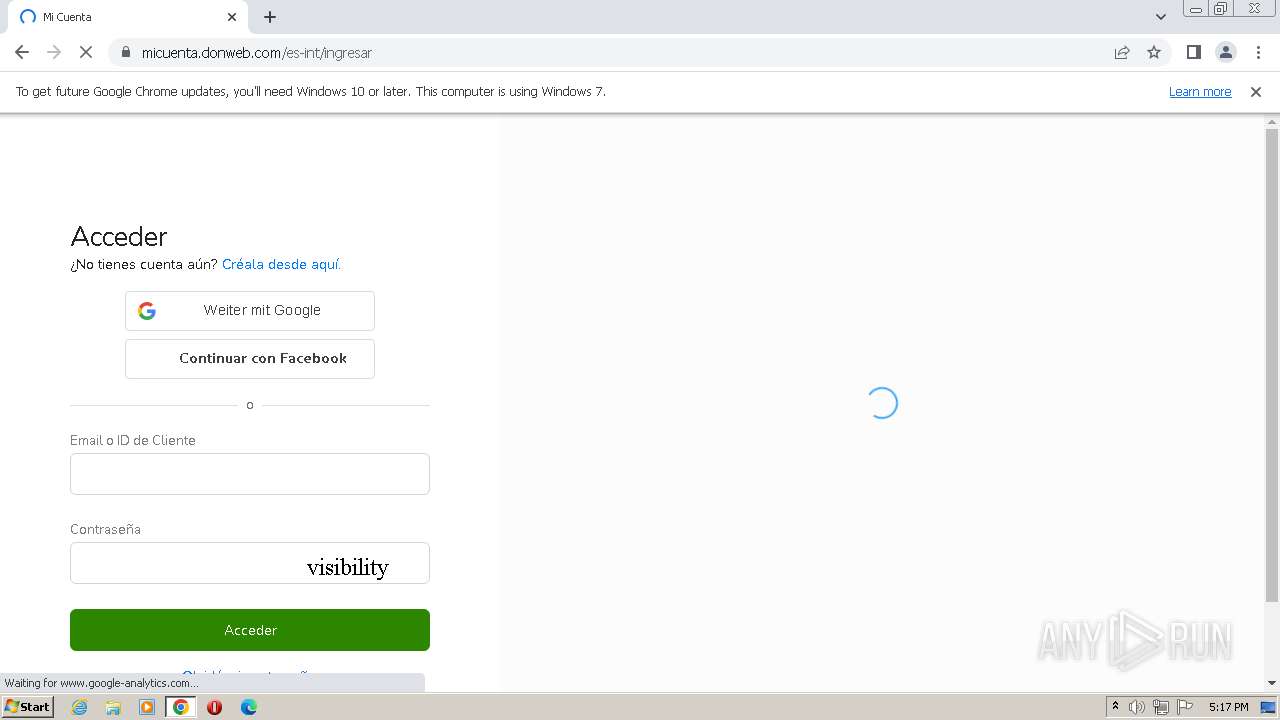Open the volume speaker tray icon

pyautogui.click(x=1137, y=707)
